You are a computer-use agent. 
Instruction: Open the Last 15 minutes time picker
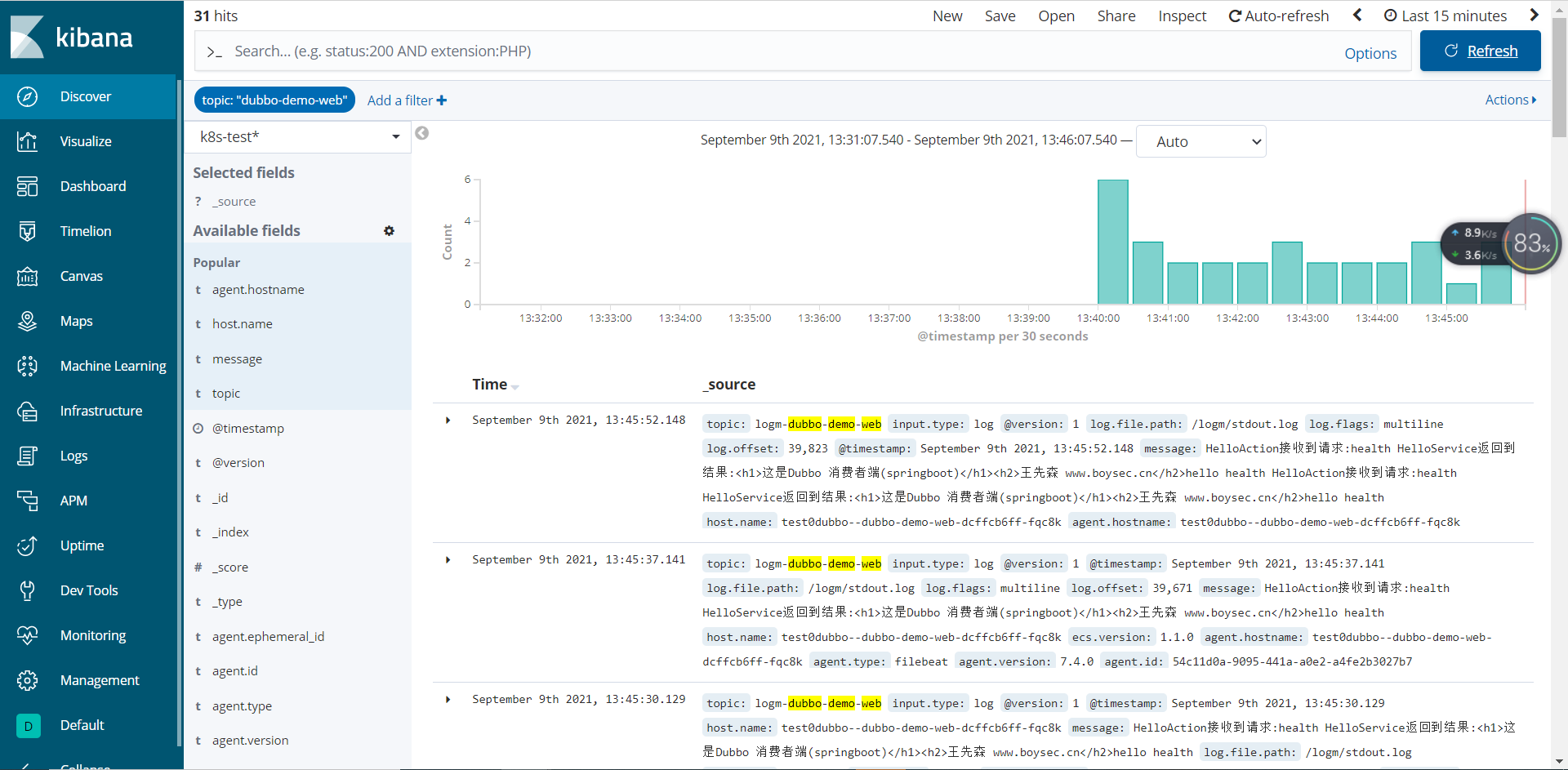click(1445, 16)
